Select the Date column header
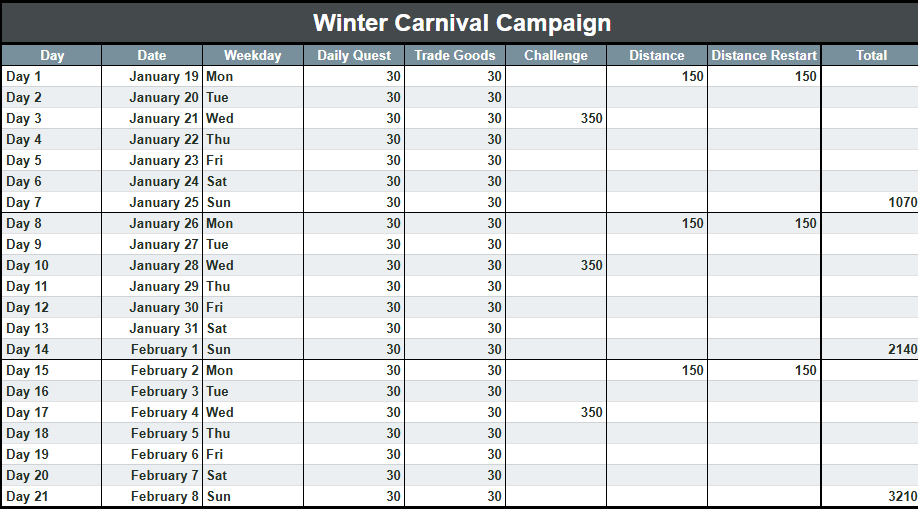 point(152,55)
